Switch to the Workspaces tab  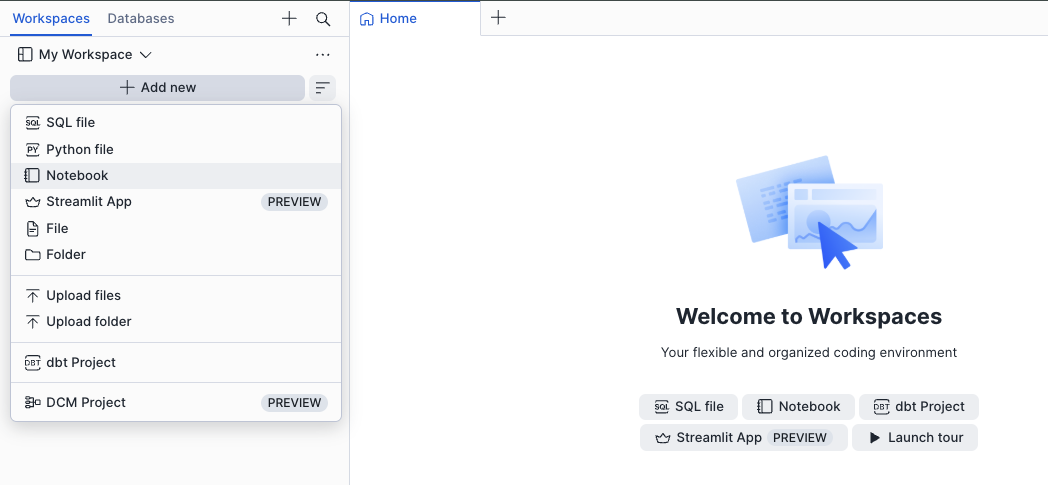(x=51, y=19)
